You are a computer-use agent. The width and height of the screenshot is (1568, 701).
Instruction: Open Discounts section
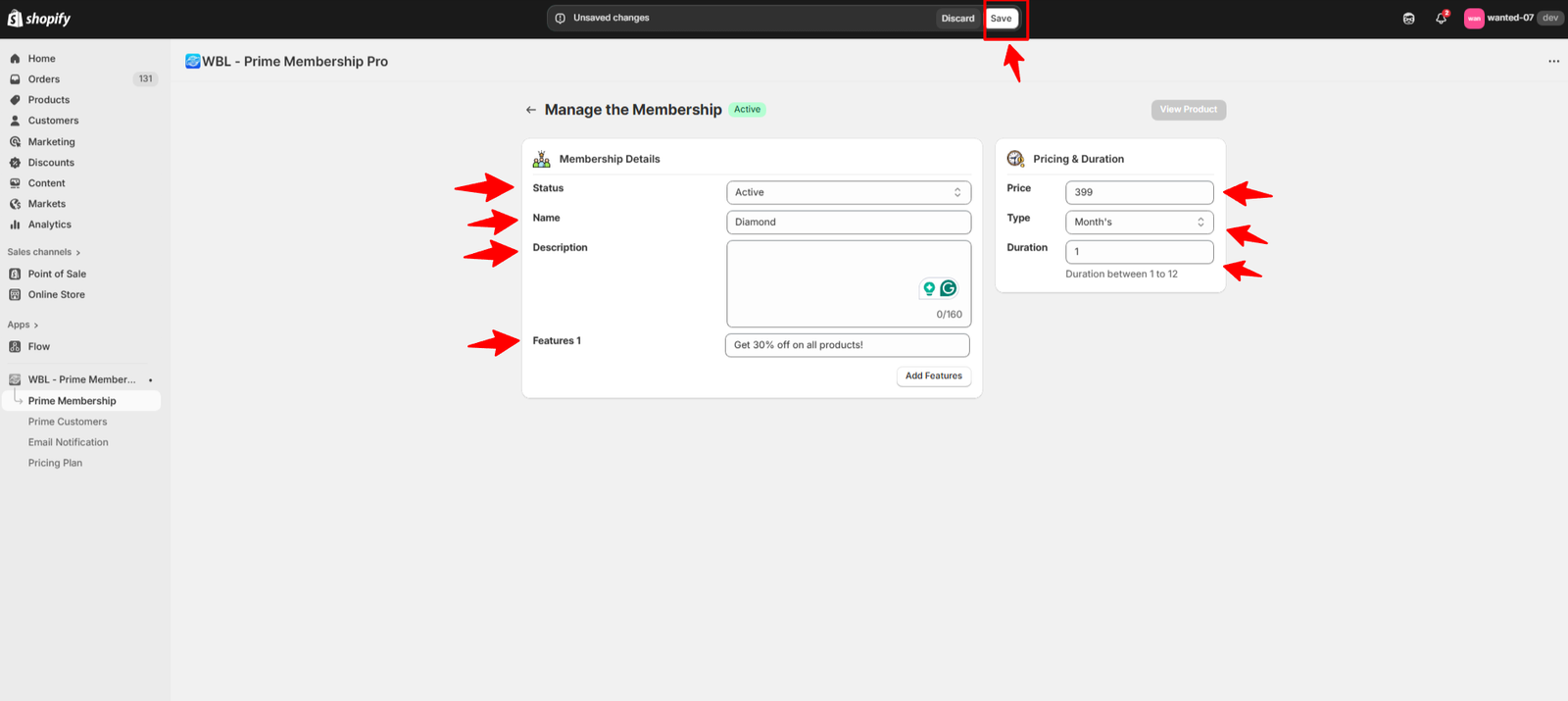(51, 163)
